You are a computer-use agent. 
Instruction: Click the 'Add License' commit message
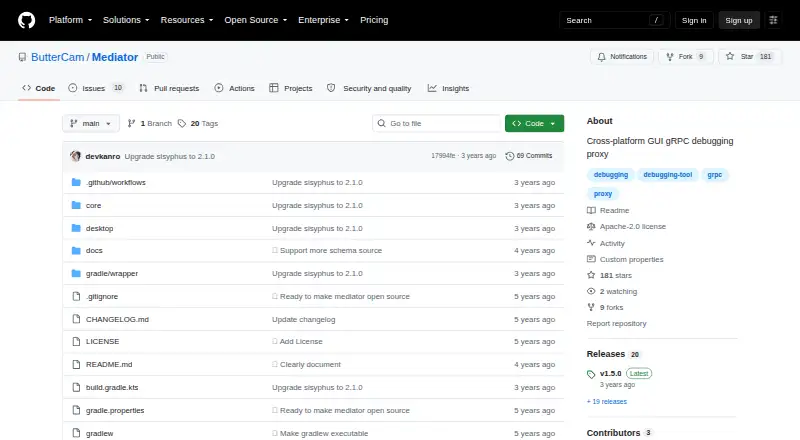point(301,341)
